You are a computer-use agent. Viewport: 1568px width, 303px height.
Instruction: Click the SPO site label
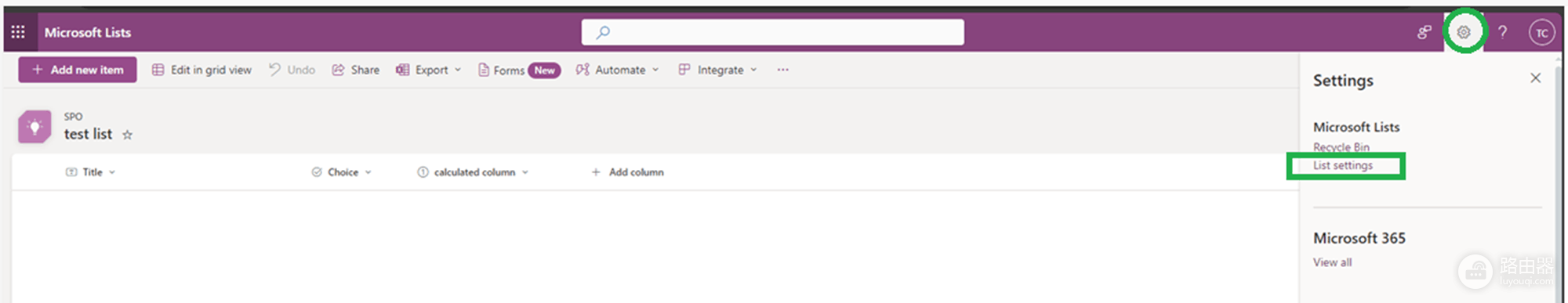click(73, 117)
